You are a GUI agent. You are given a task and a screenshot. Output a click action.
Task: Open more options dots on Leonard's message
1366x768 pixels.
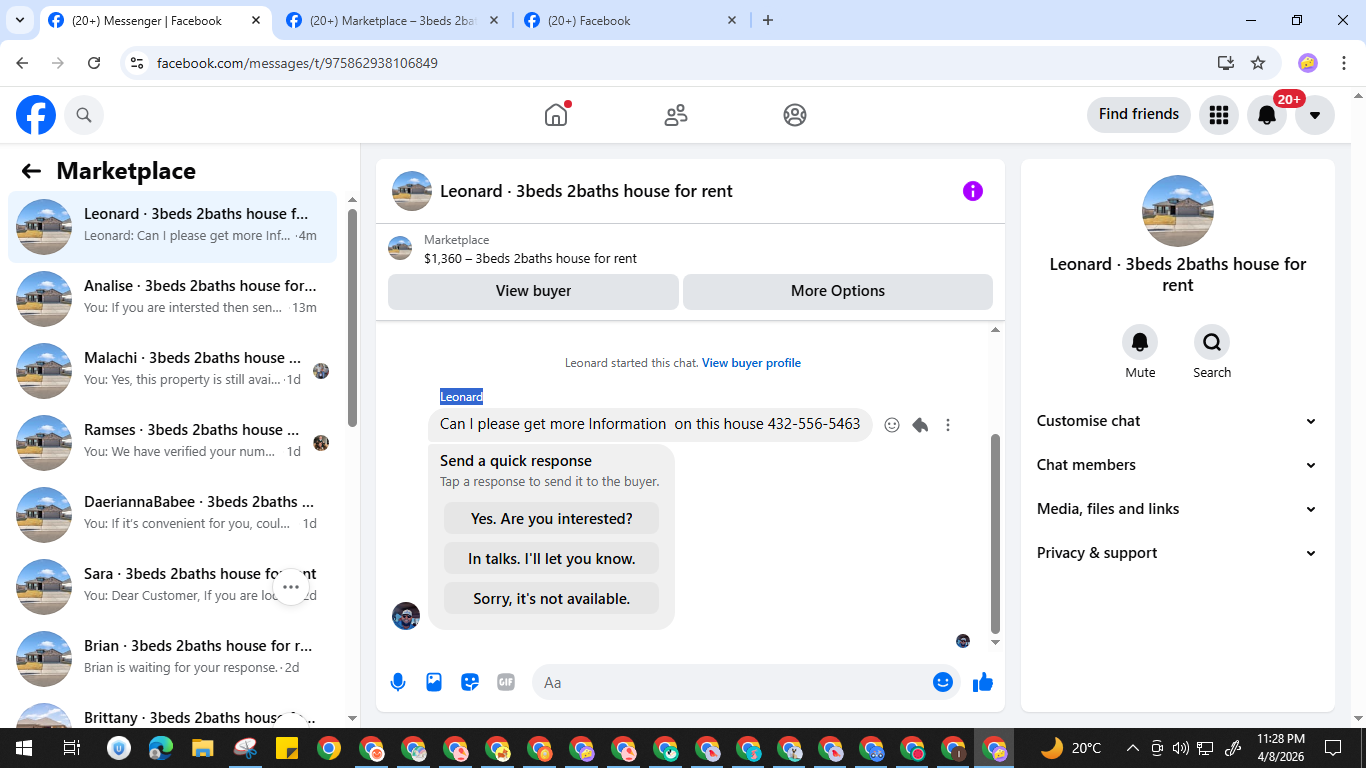click(x=948, y=425)
